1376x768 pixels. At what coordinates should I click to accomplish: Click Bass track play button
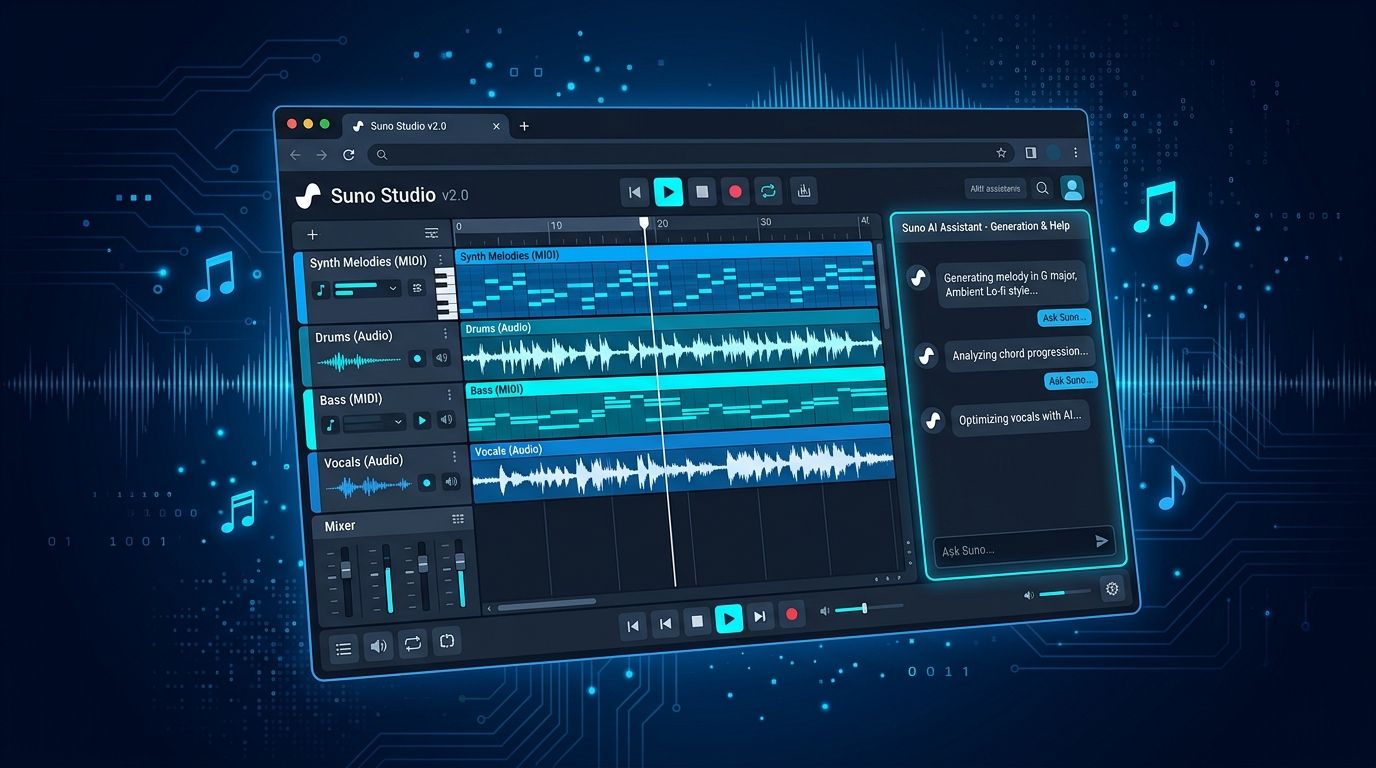tap(422, 421)
